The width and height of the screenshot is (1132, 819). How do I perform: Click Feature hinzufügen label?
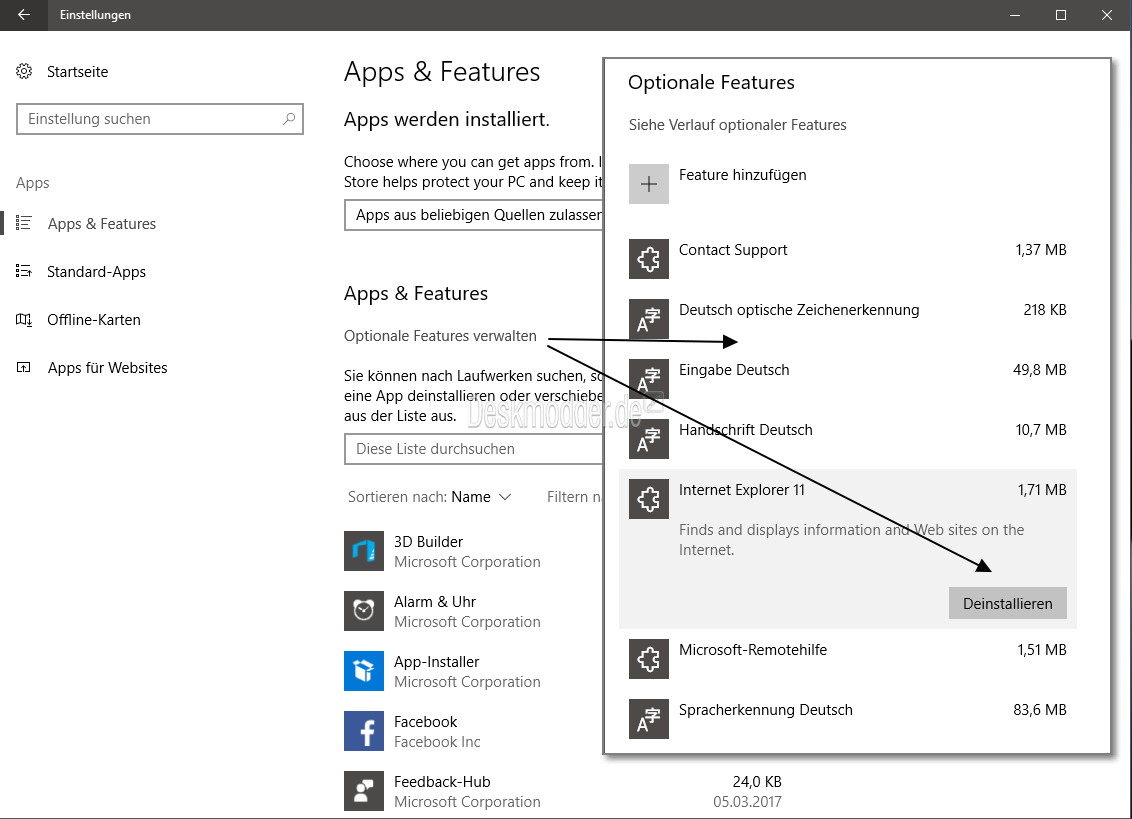tap(742, 175)
